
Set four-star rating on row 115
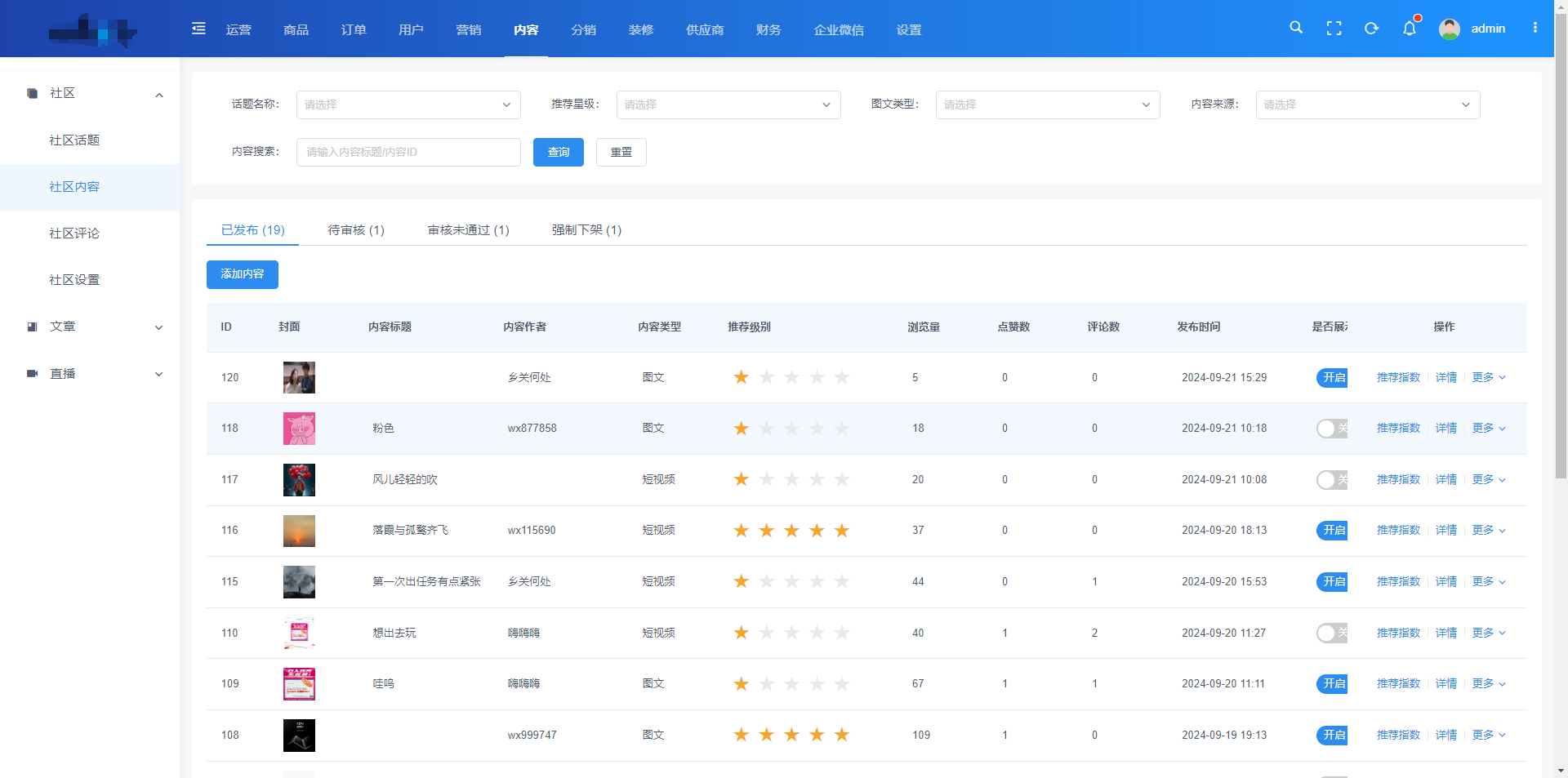pyautogui.click(x=817, y=581)
